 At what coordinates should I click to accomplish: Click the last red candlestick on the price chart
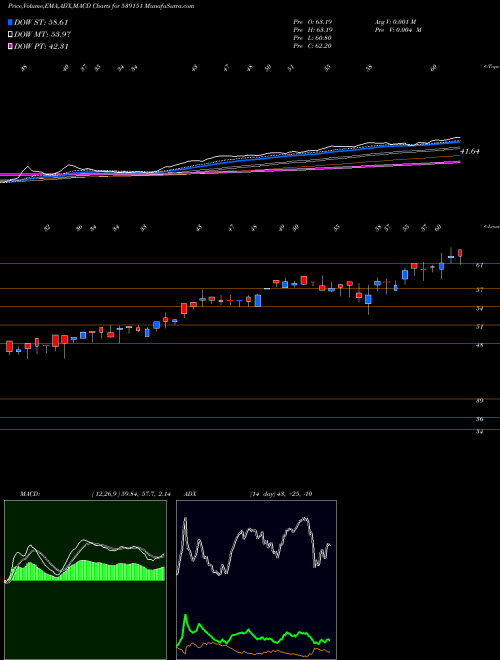coord(460,253)
